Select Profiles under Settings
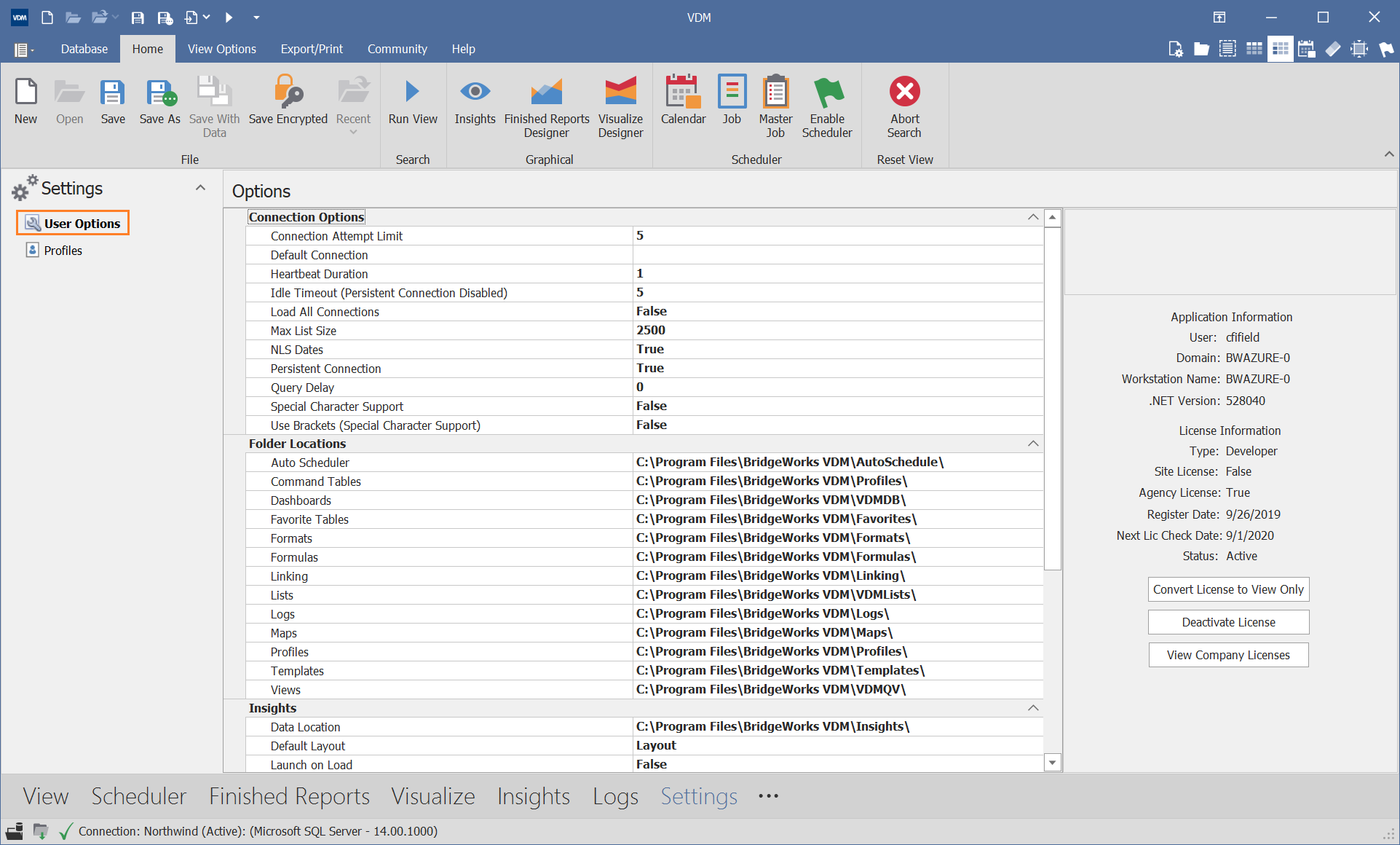The image size is (1400, 845). point(62,250)
